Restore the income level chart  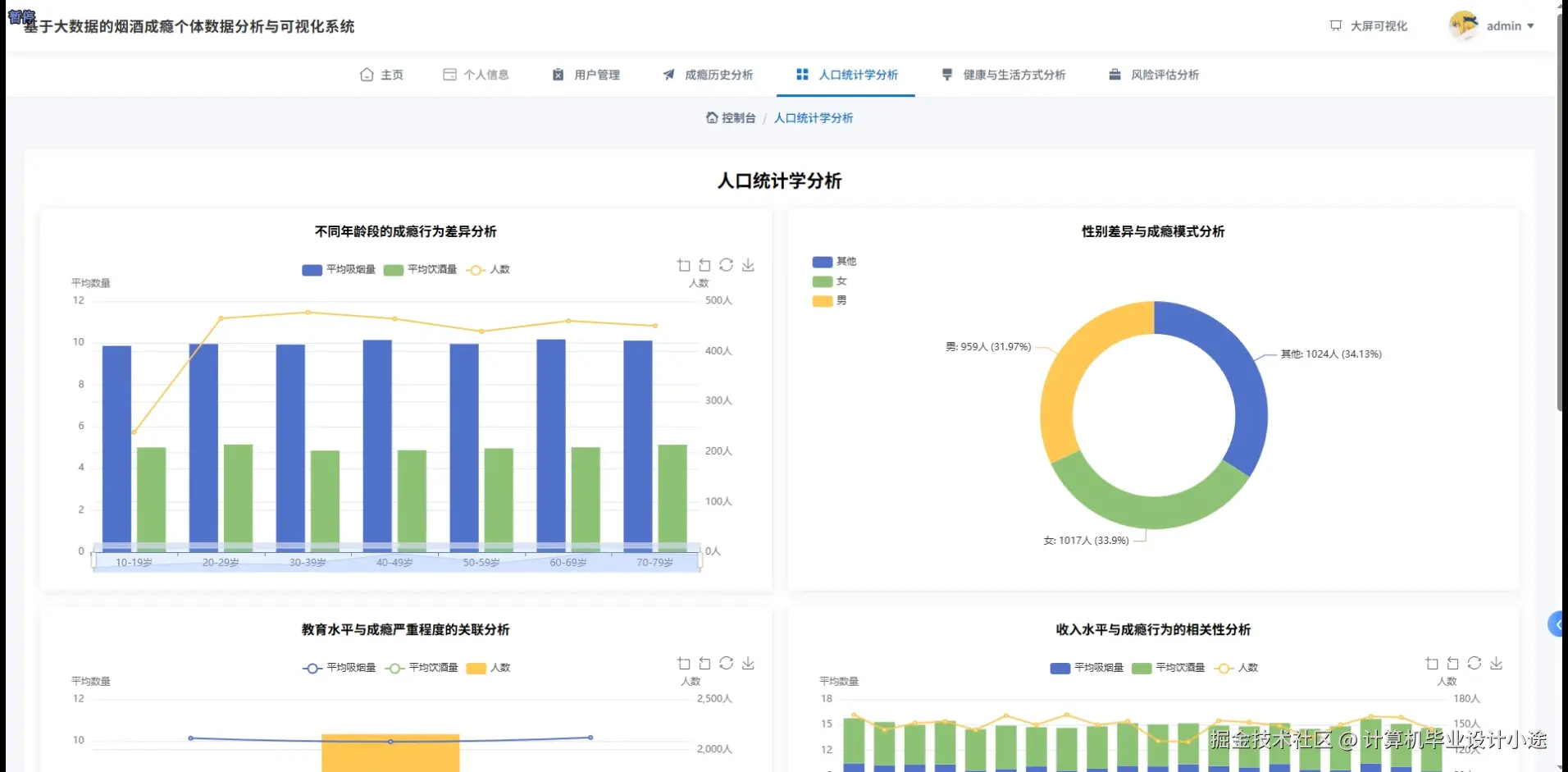pos(1475,663)
